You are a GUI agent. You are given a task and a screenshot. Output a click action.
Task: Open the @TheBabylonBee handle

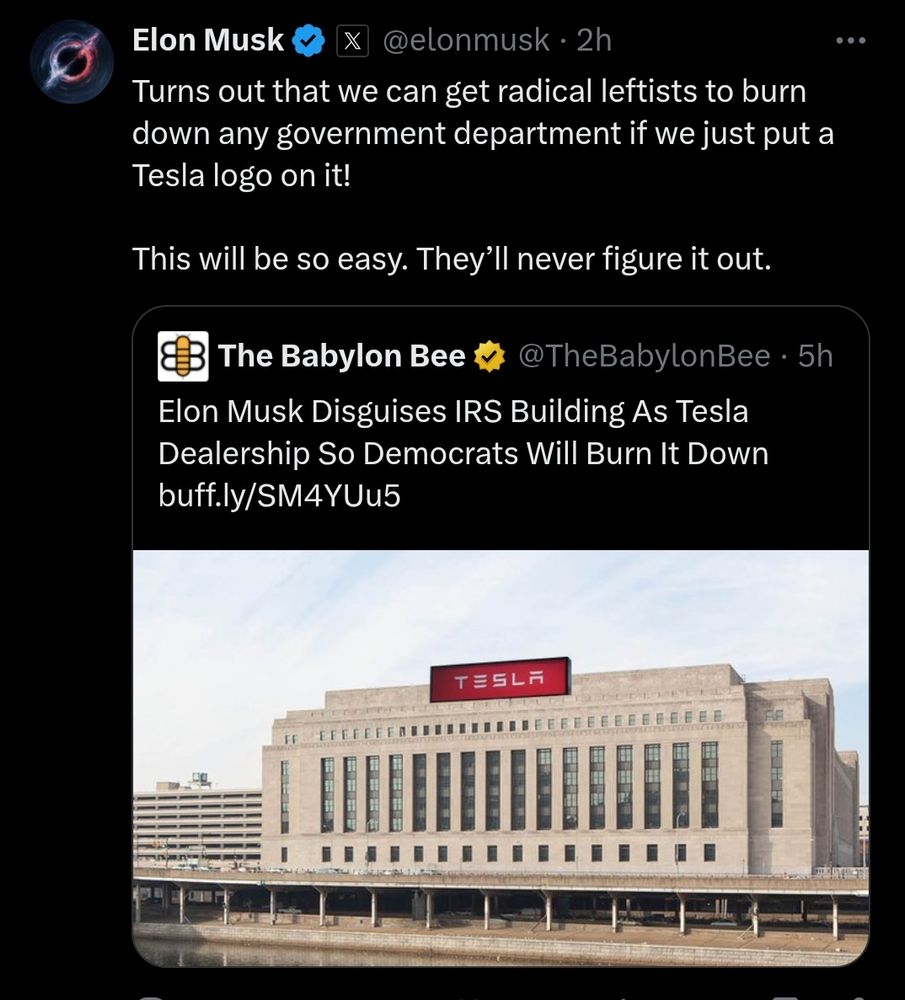tap(645, 356)
